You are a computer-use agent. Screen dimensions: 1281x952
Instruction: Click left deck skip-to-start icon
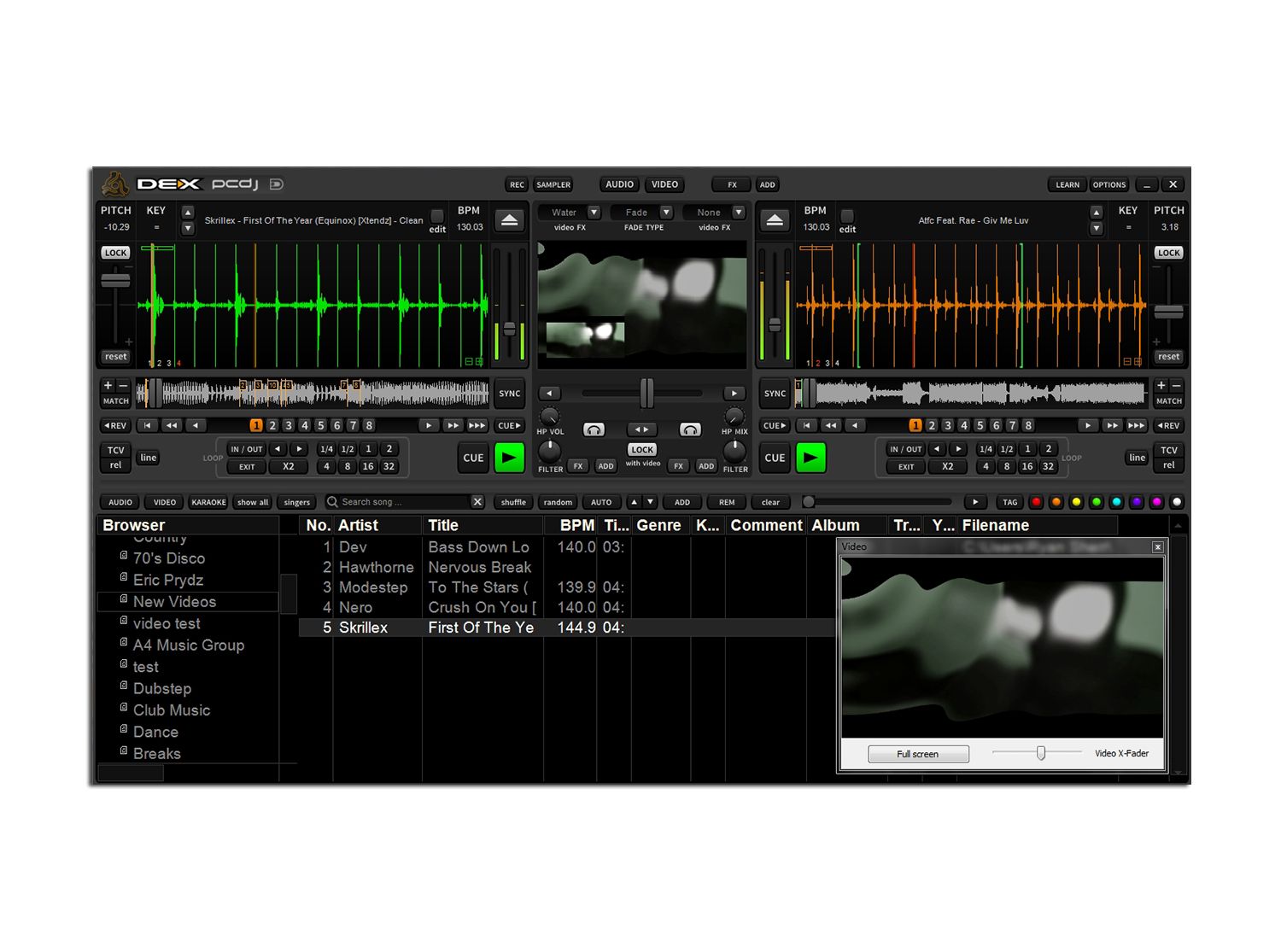(x=148, y=425)
